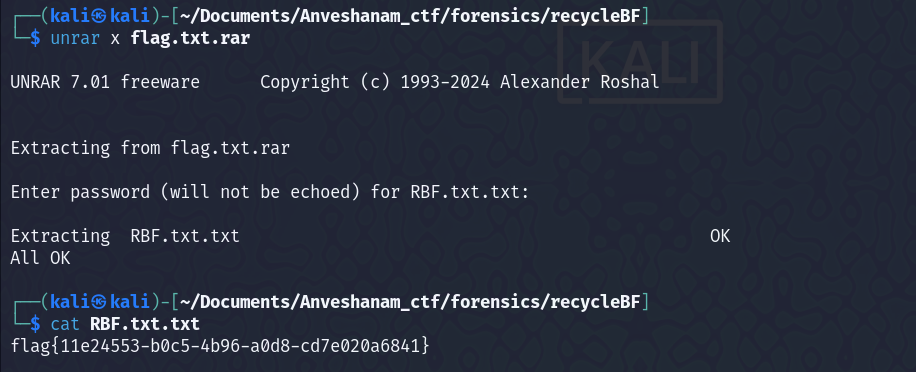Click the RBF.txt.txt name in Extracting line
The width and height of the screenshot is (916, 372).
pos(185,236)
